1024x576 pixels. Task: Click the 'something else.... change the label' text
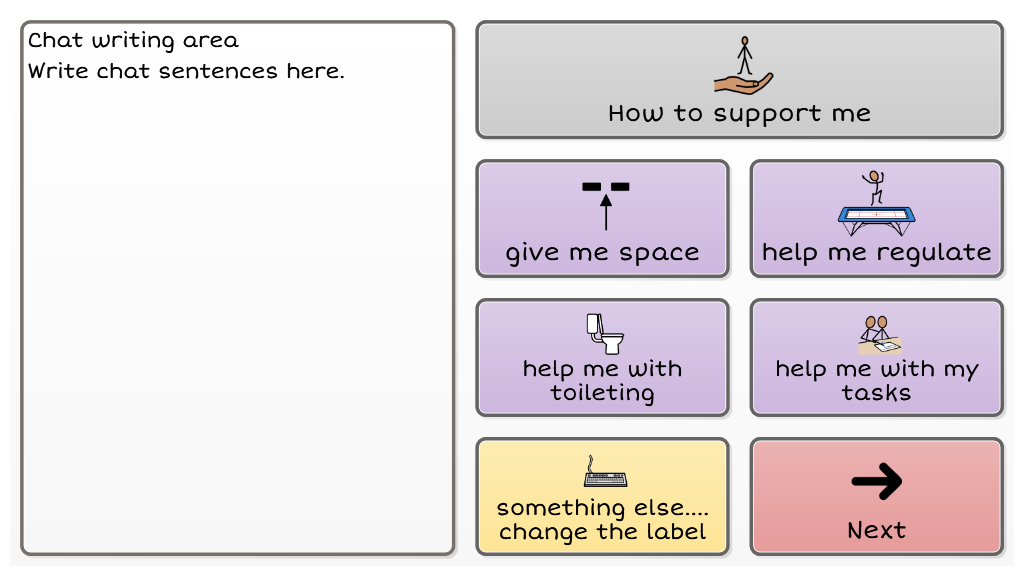[x=602, y=520]
